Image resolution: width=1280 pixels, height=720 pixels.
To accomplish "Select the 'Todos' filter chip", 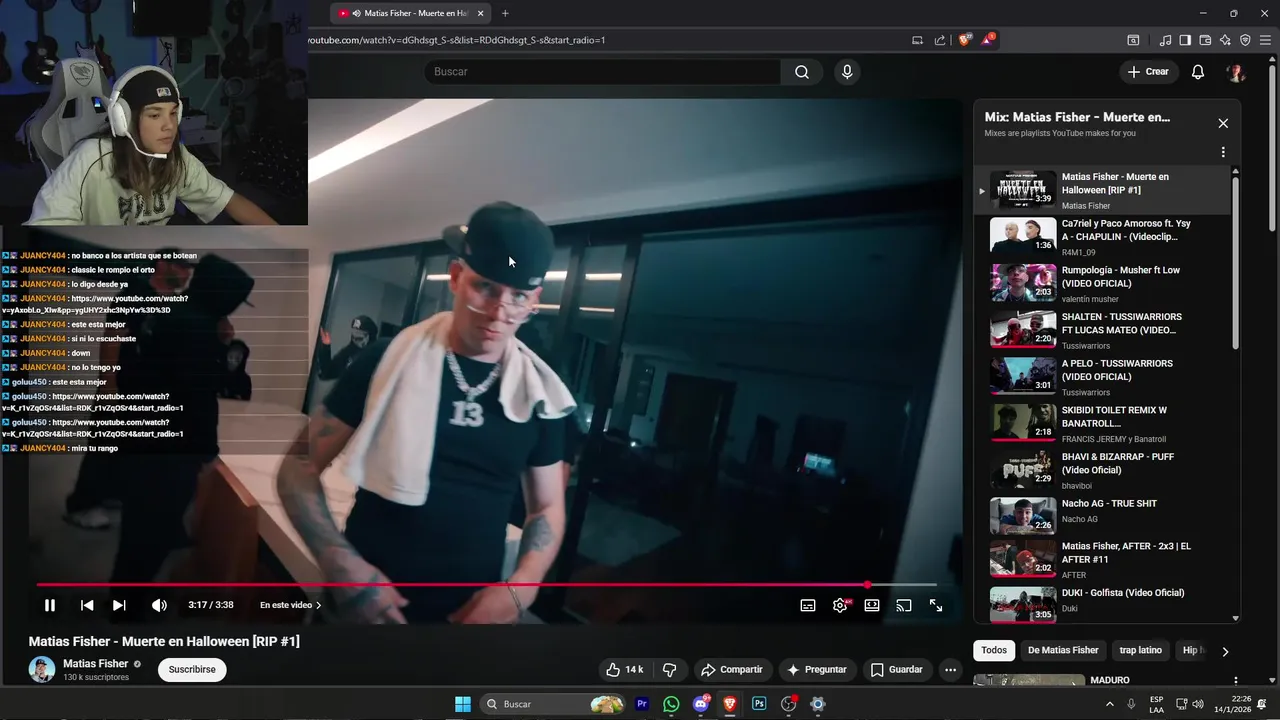I will pyautogui.click(x=994, y=650).
